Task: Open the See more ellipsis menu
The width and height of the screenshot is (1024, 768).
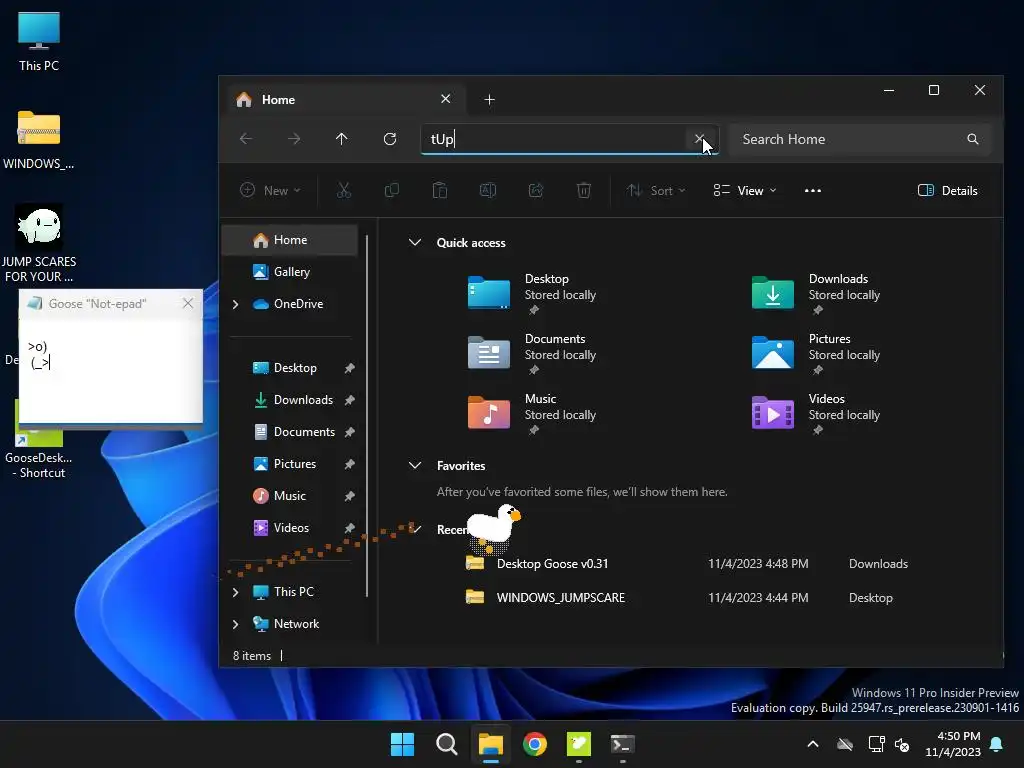Action: [x=812, y=191]
